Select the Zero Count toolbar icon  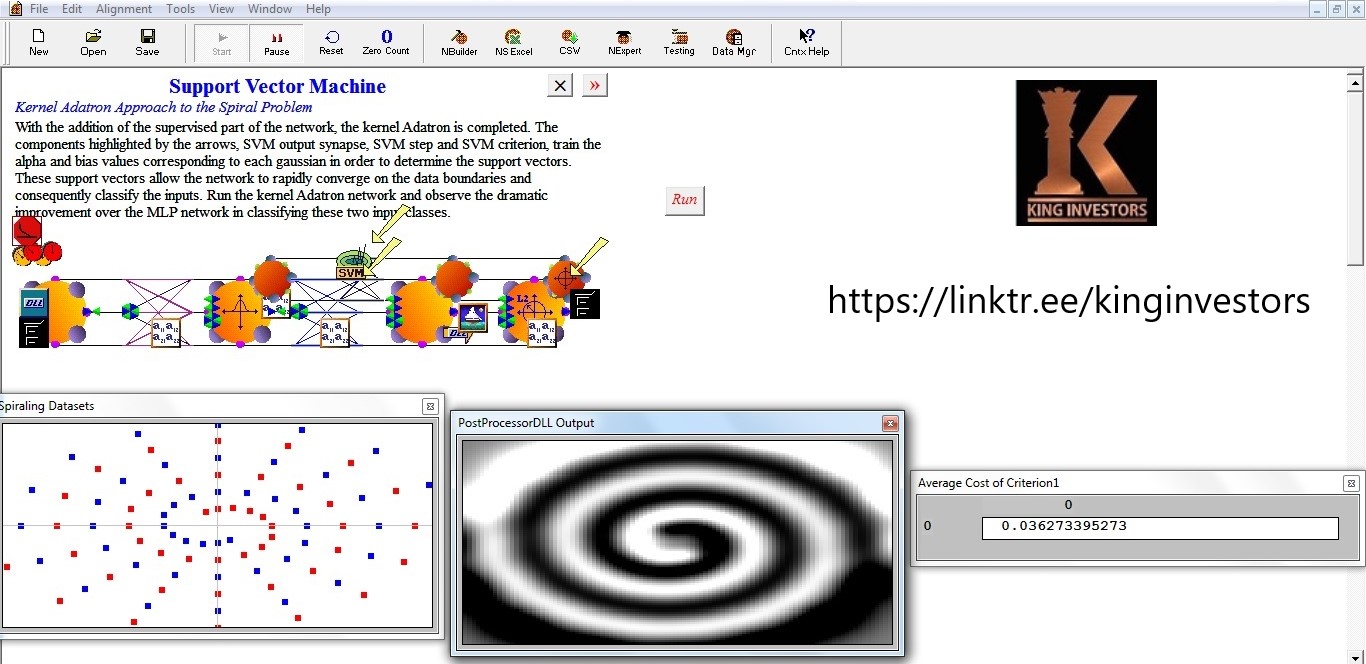[386, 42]
